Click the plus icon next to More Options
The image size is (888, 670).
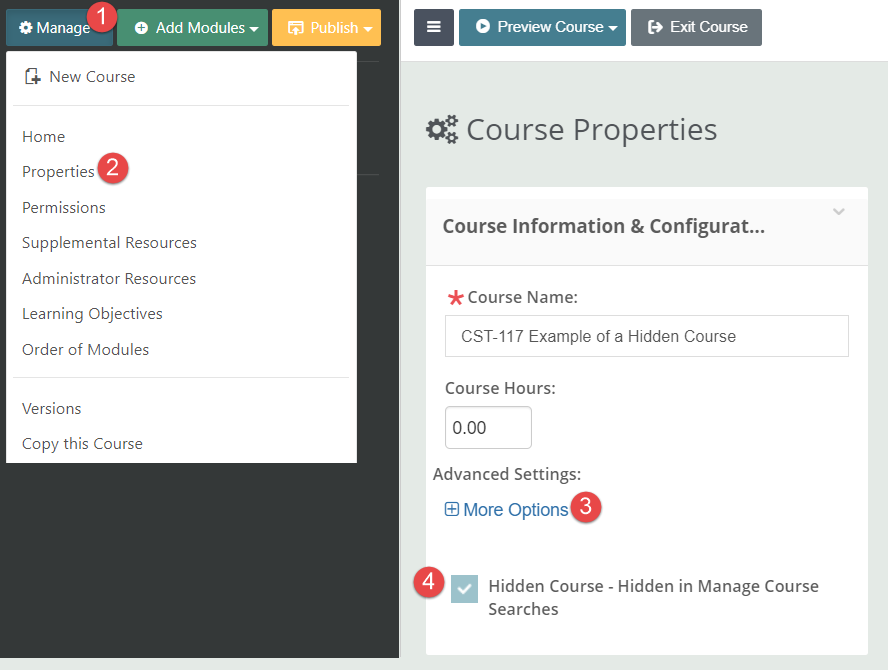click(x=452, y=509)
